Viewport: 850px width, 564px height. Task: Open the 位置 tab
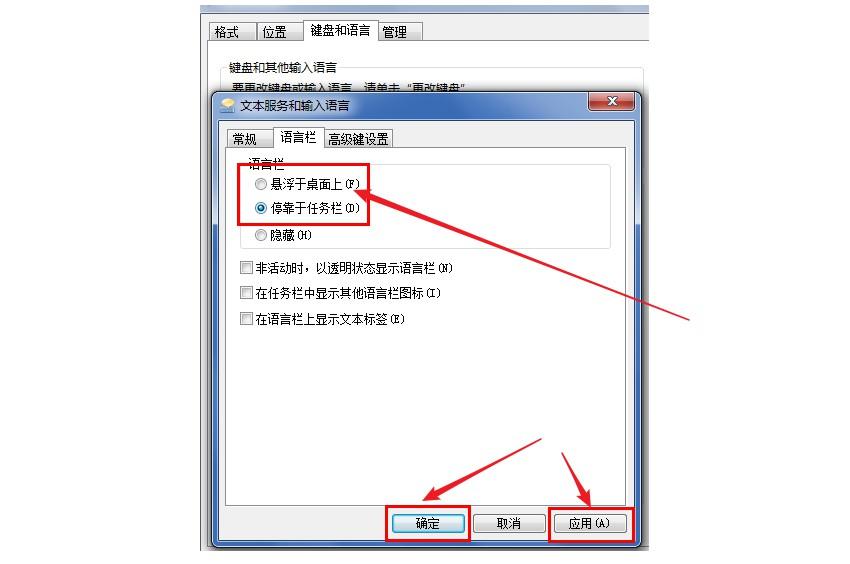coord(274,32)
